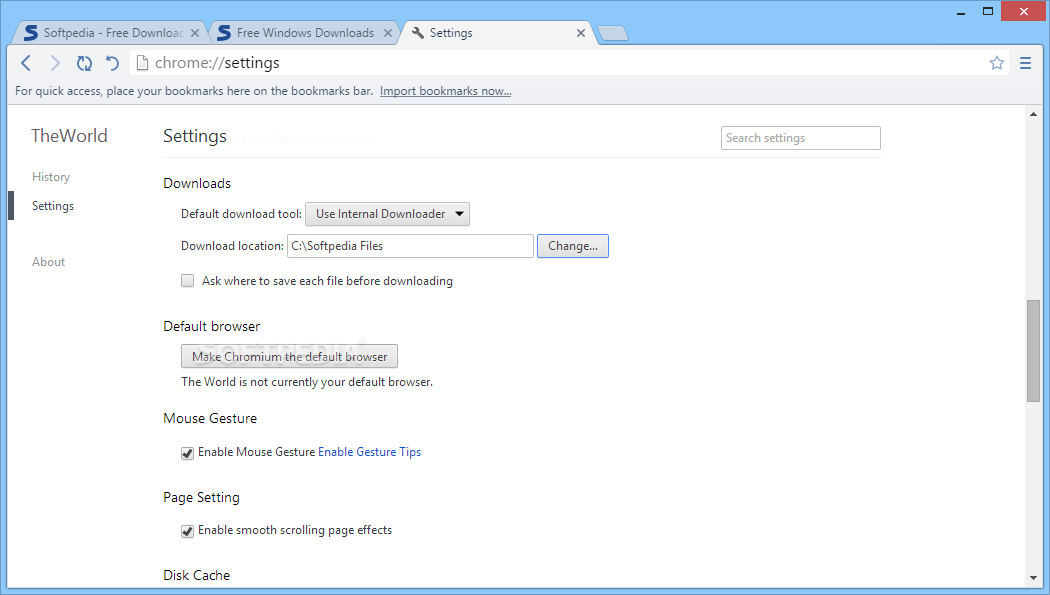Minimize the browser window

pos(961,11)
